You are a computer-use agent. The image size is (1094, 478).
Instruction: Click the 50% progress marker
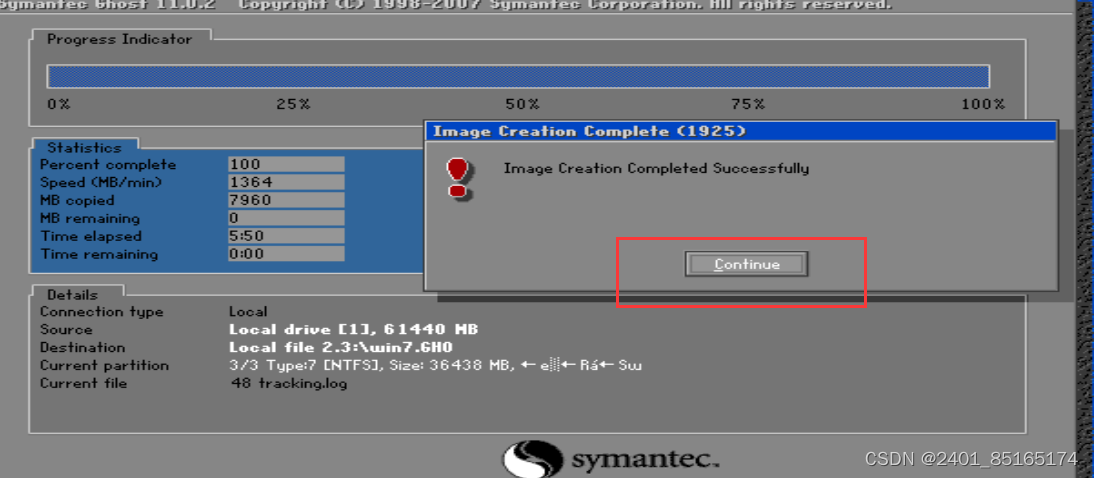coord(523,104)
